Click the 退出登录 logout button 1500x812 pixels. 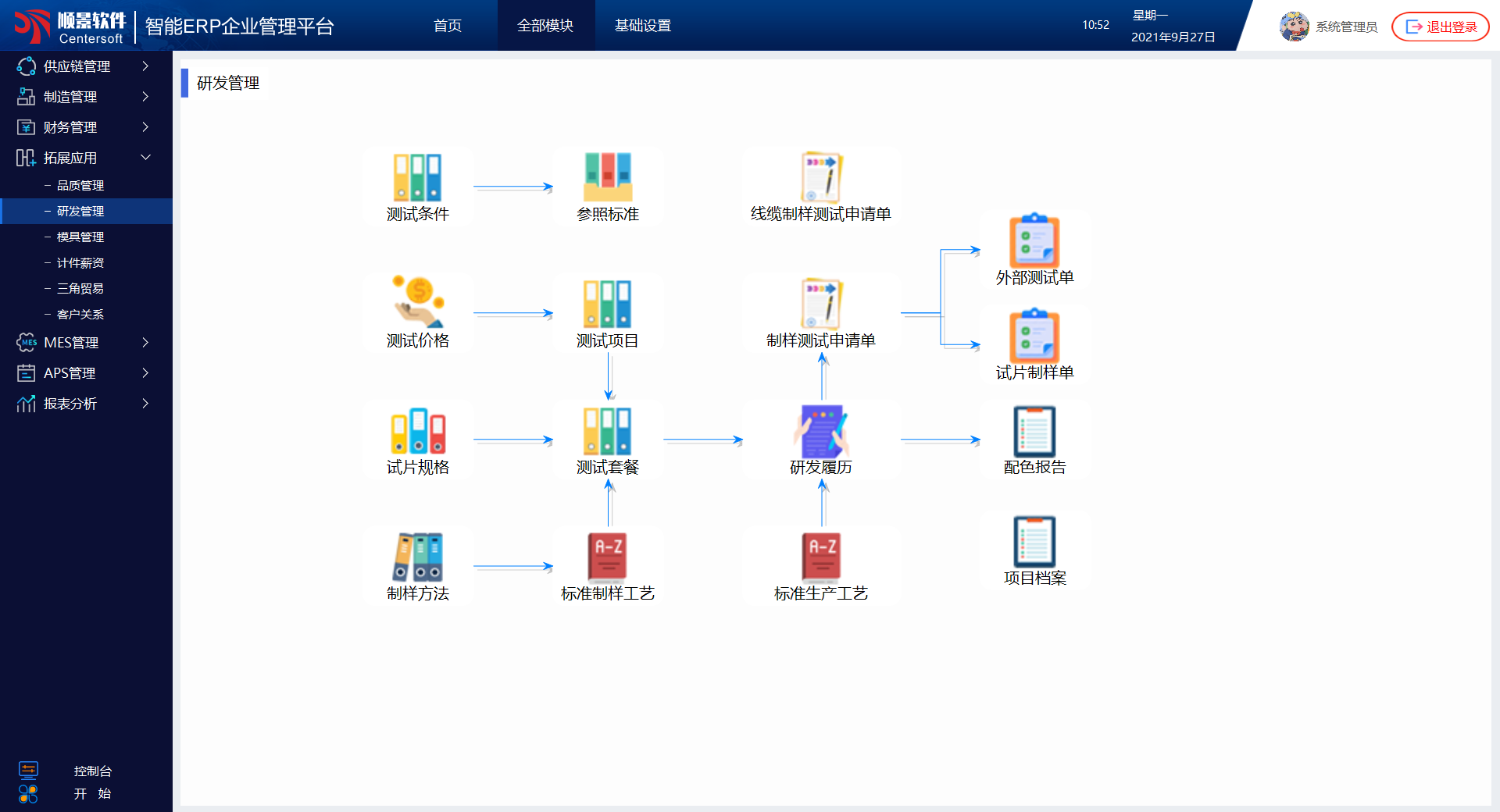pos(1441,27)
